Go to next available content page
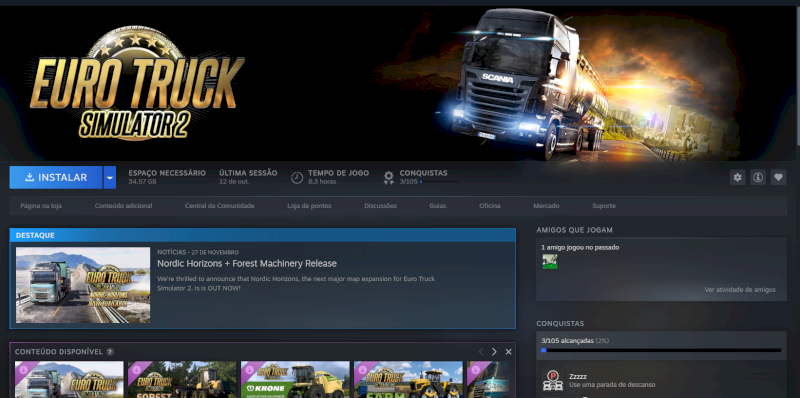 click(494, 352)
